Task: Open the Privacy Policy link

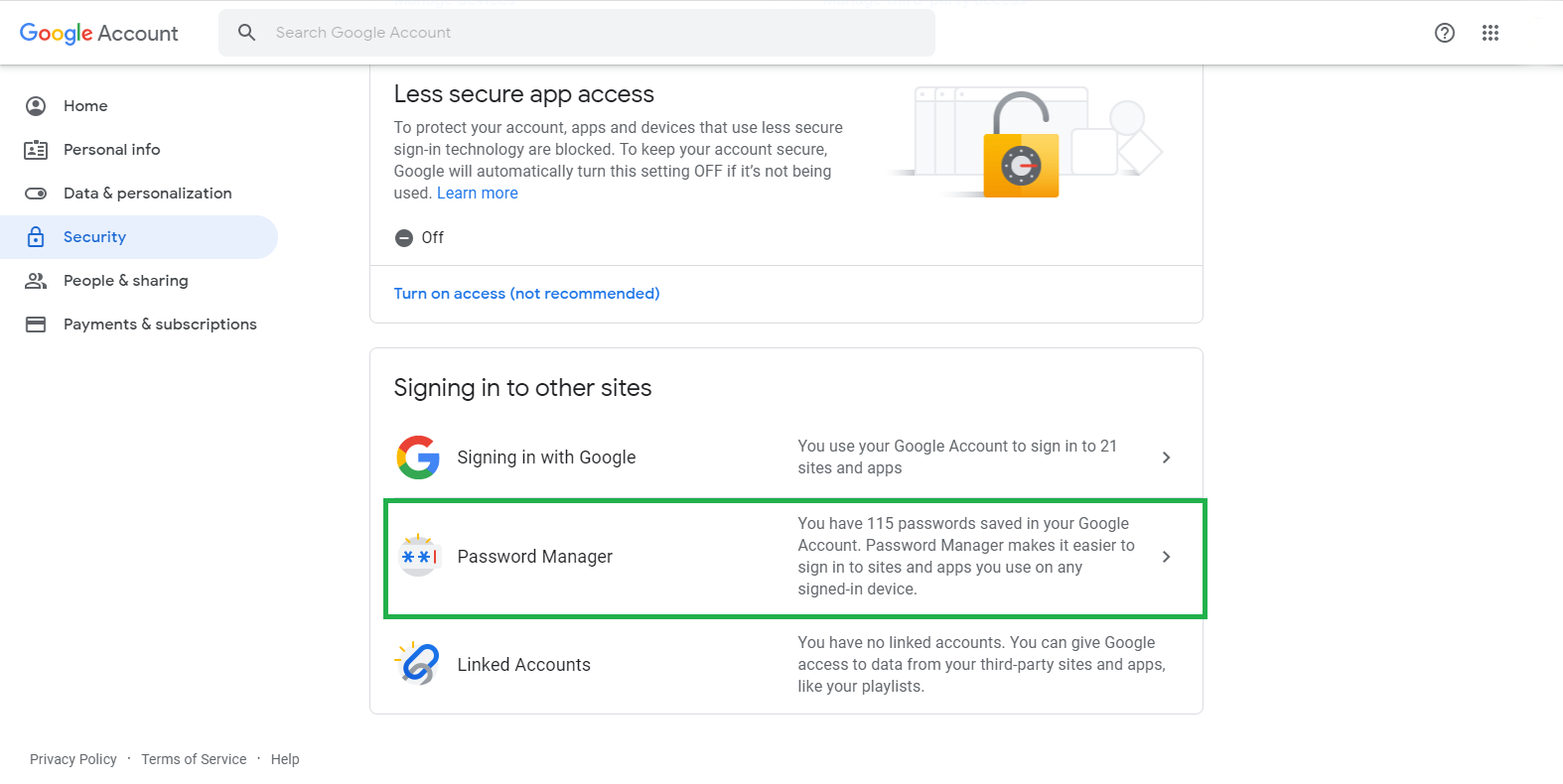Action: tap(73, 759)
